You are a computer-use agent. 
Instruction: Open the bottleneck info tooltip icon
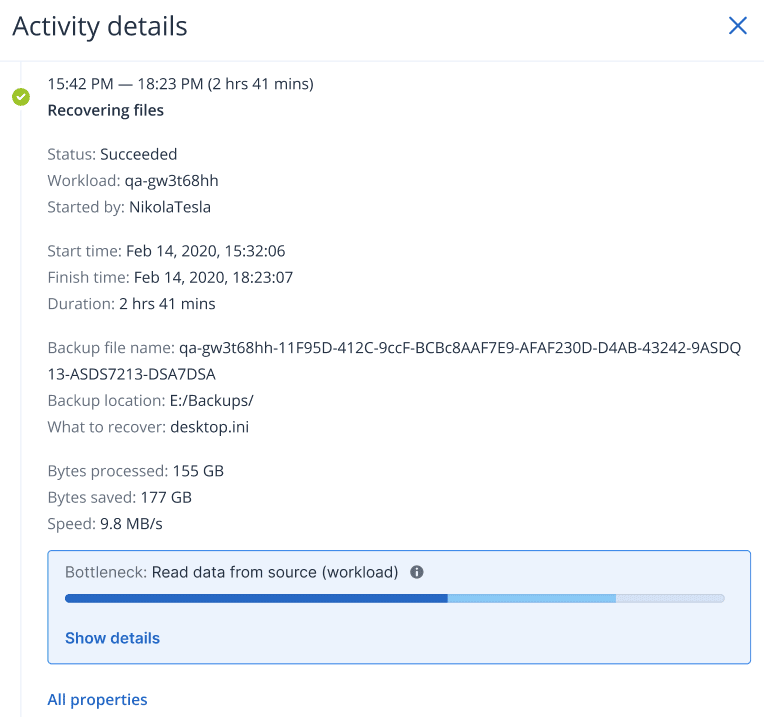tap(417, 572)
